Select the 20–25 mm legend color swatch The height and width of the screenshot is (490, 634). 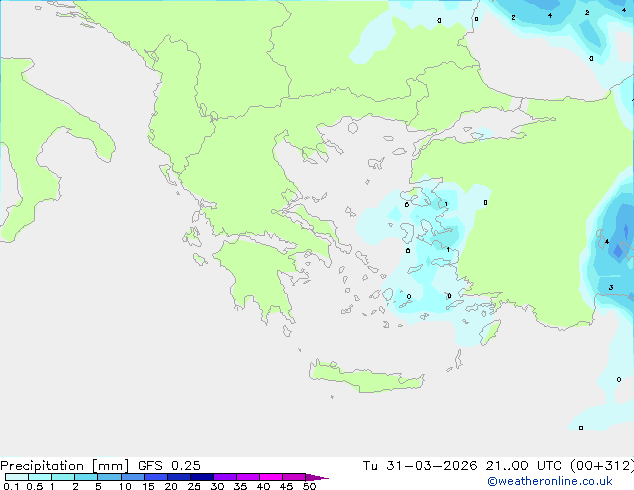[179, 477]
